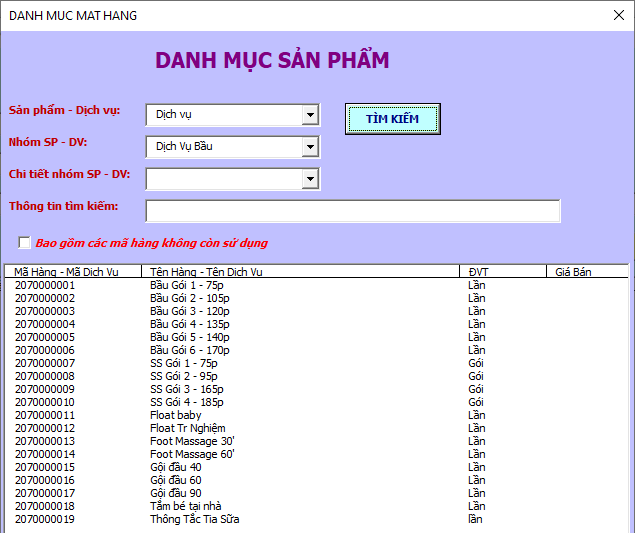
Task: Select row 'SS Gói 4 - 185p'
Action: tap(316, 402)
